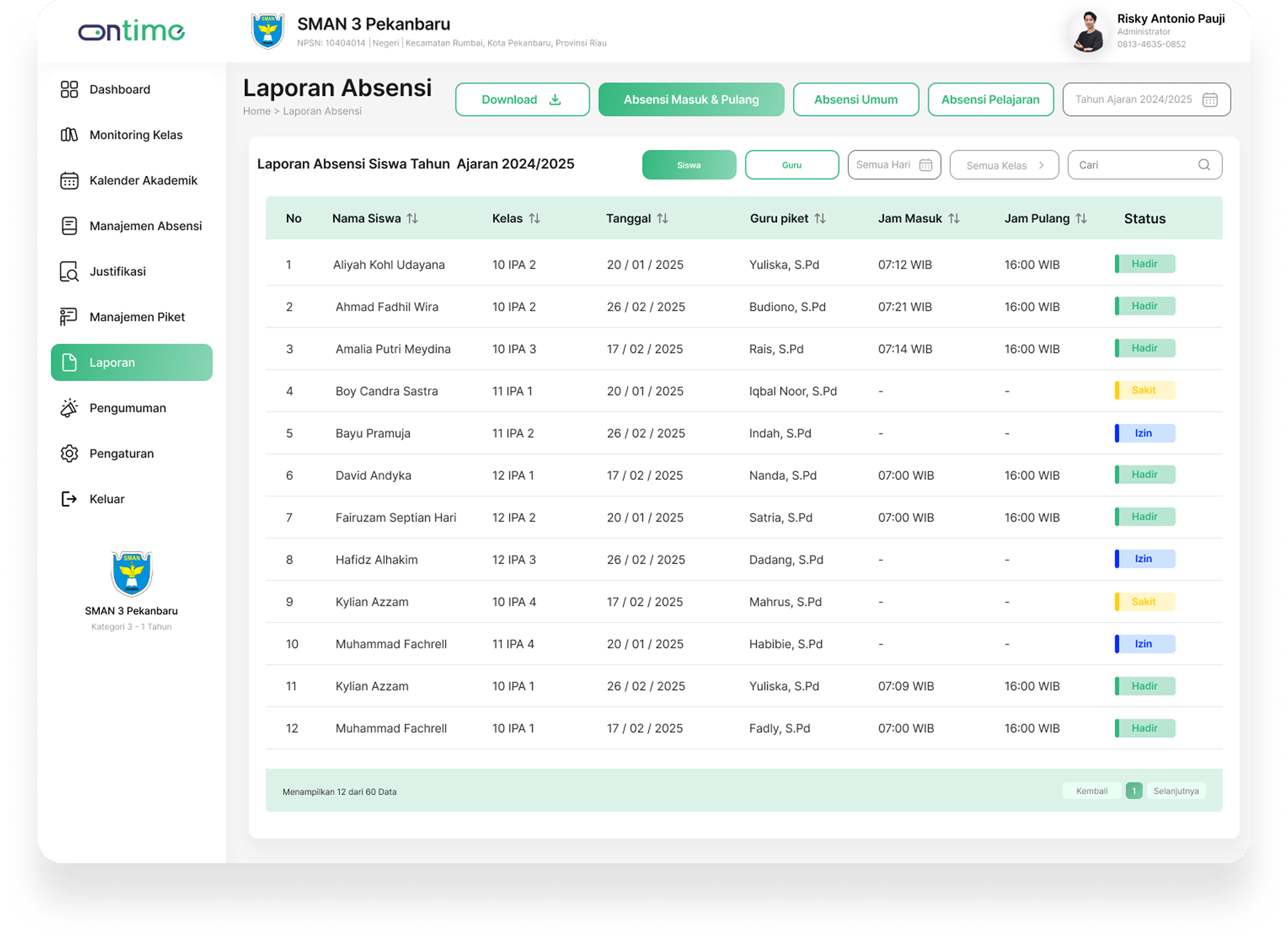Viewport: 1288px width, 938px height.
Task: Click the search magnifier in Cari field
Action: pyautogui.click(x=1204, y=165)
